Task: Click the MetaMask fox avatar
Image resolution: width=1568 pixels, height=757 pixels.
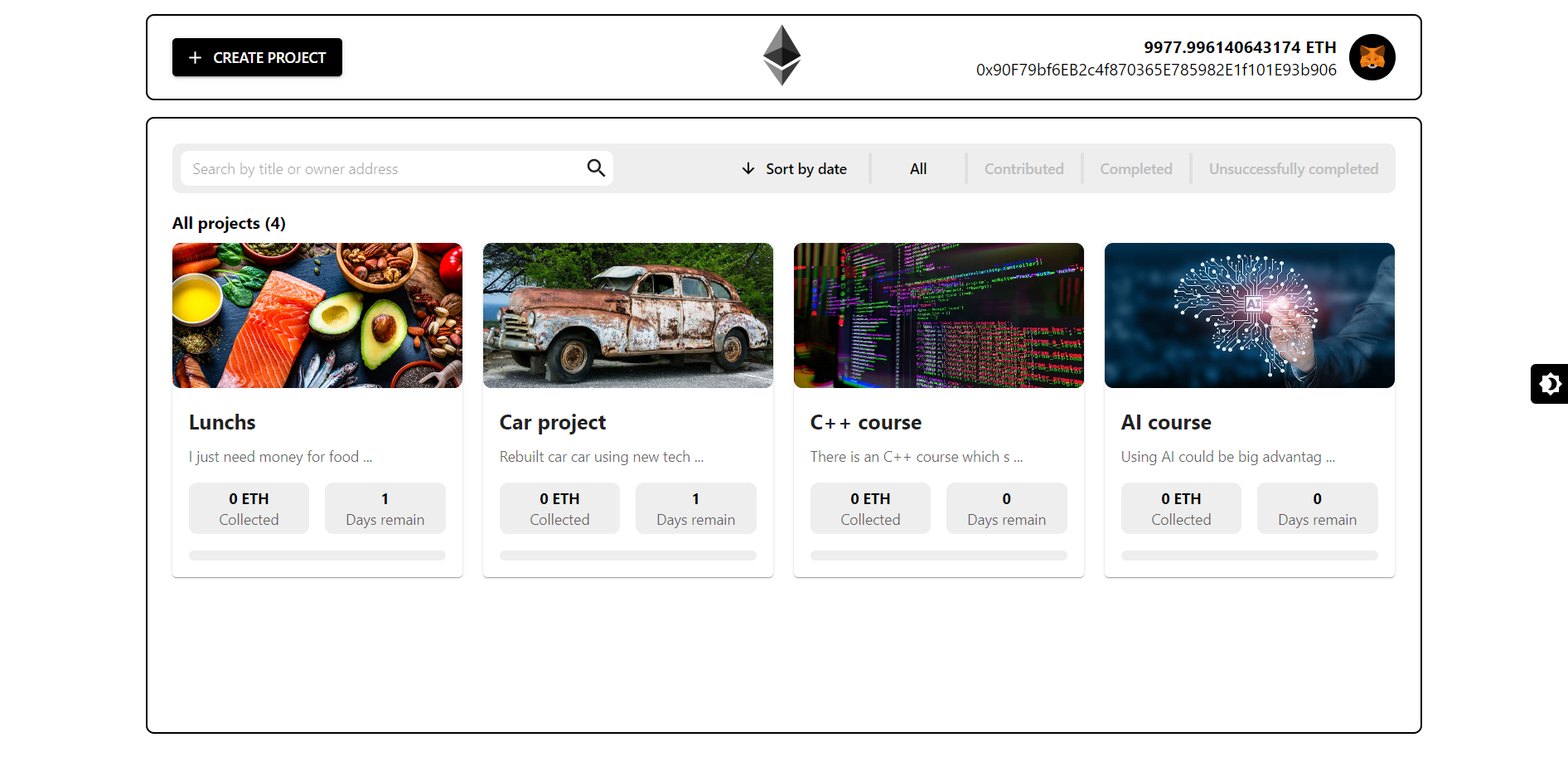Action: [x=1372, y=57]
